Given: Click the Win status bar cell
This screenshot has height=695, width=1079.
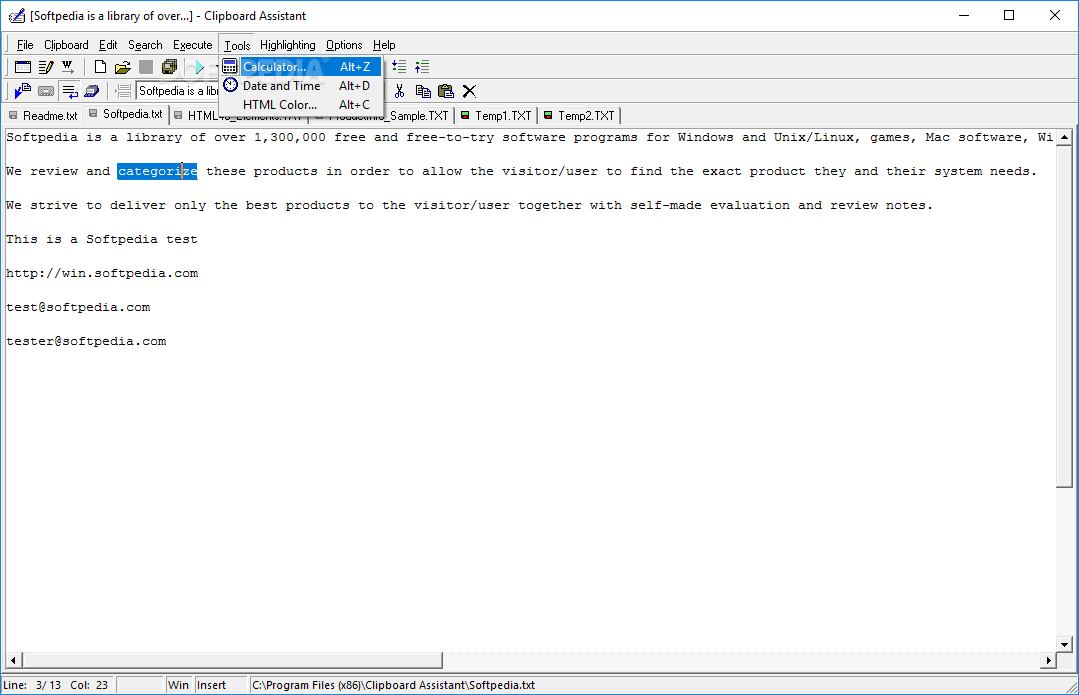Looking at the screenshot, I should (179, 685).
